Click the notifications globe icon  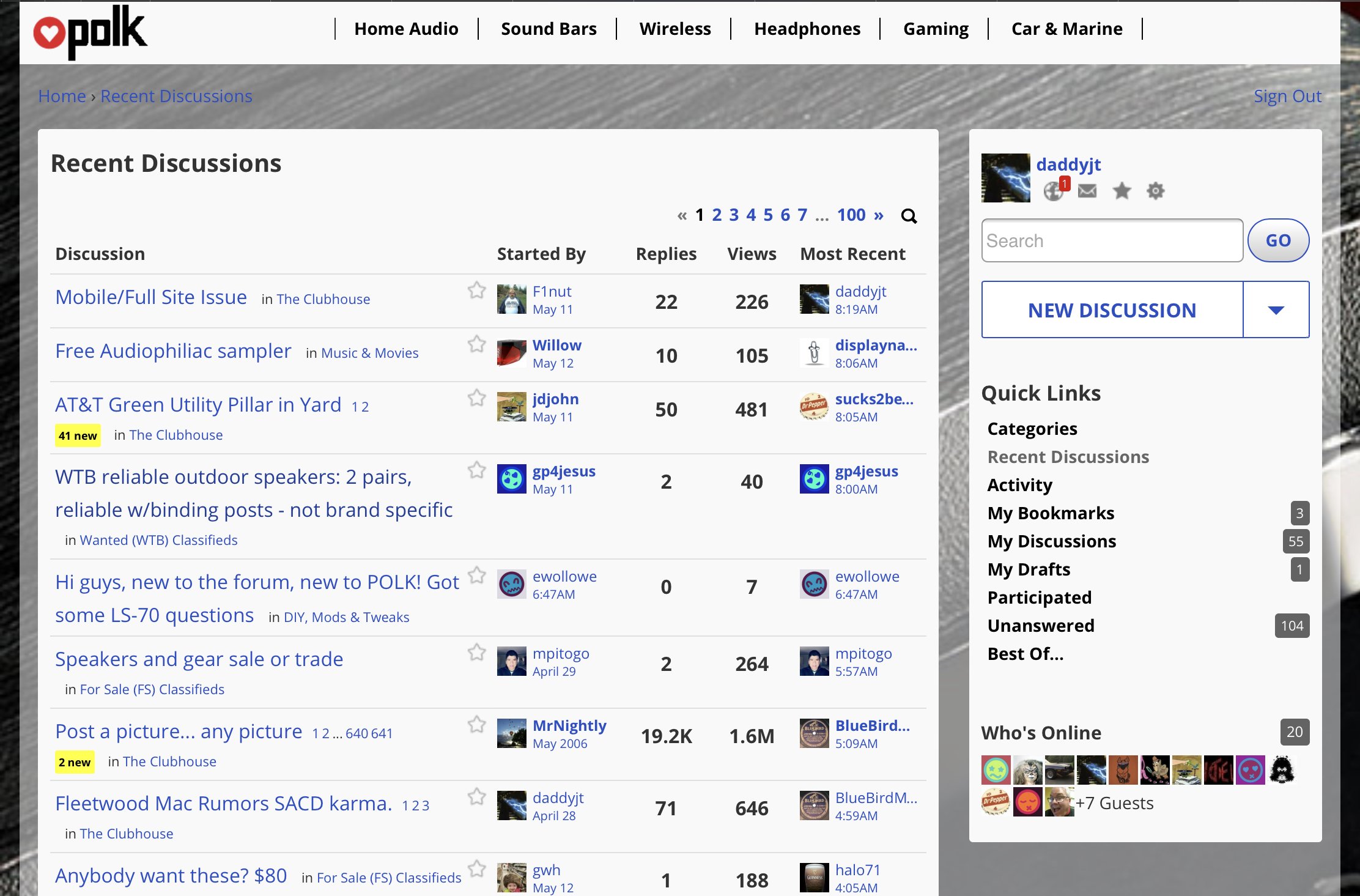click(x=1053, y=191)
